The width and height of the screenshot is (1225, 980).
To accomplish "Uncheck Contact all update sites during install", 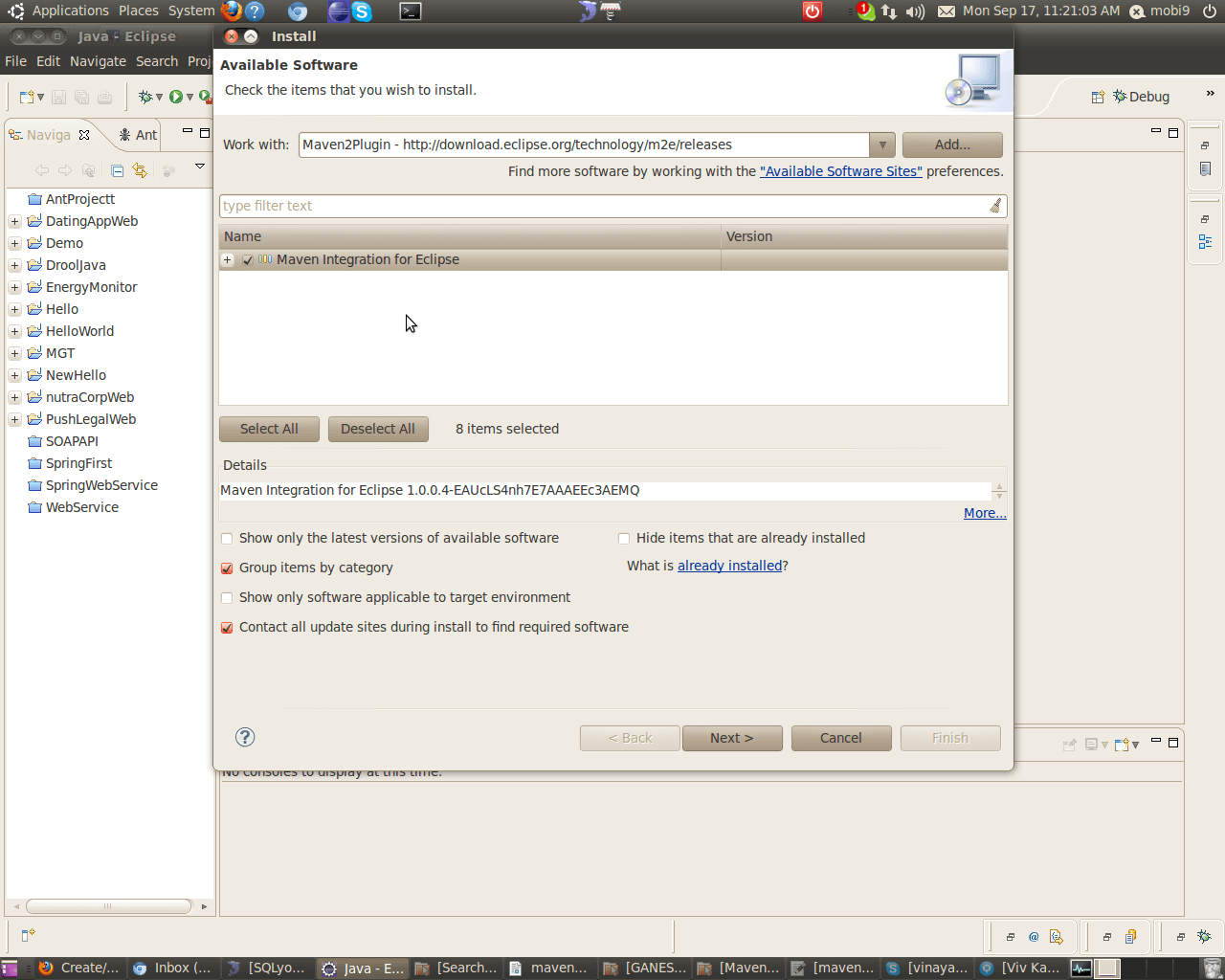I will pos(227,628).
